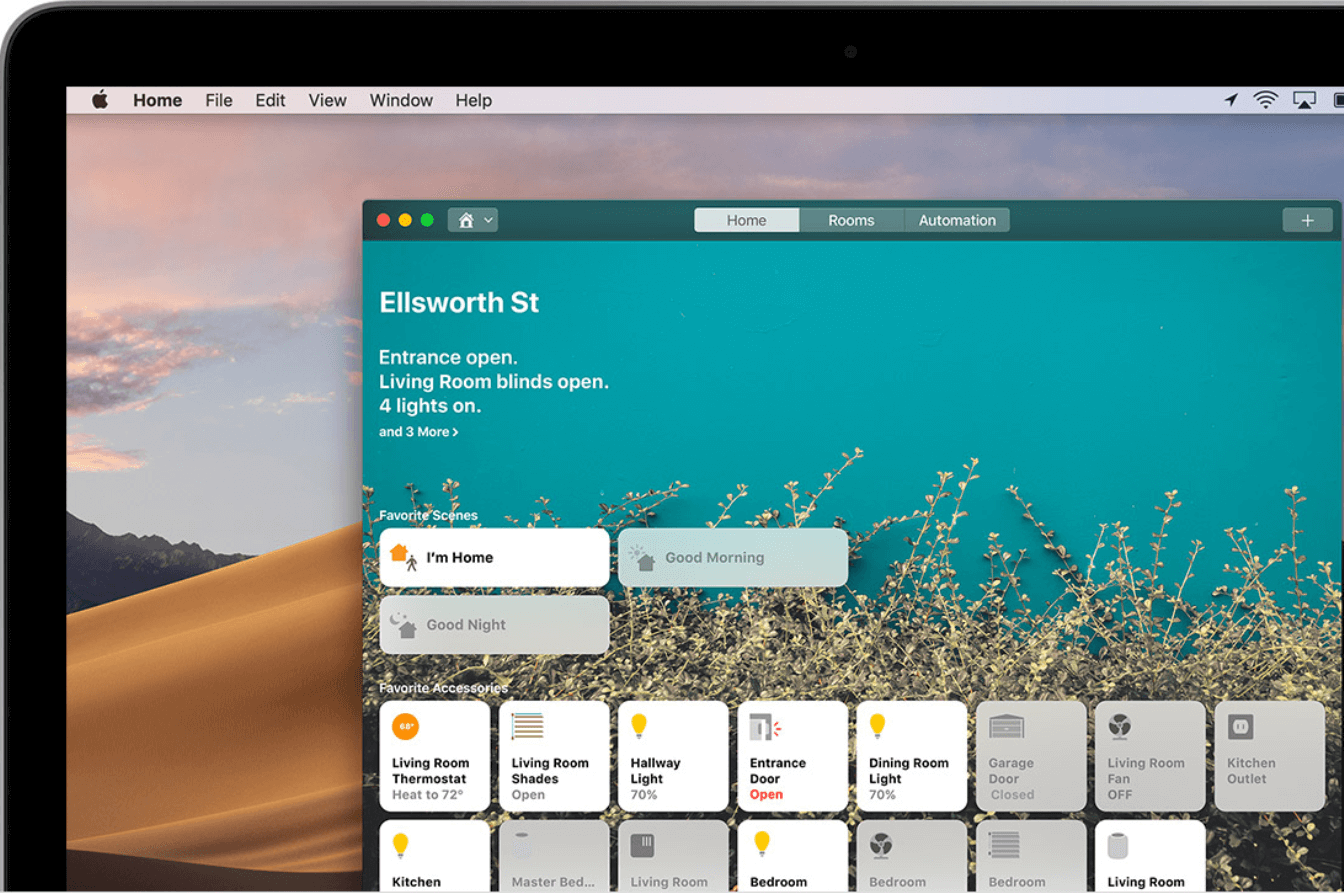Run the I'm Home scene
This screenshot has height=893, width=1344.
(493, 557)
